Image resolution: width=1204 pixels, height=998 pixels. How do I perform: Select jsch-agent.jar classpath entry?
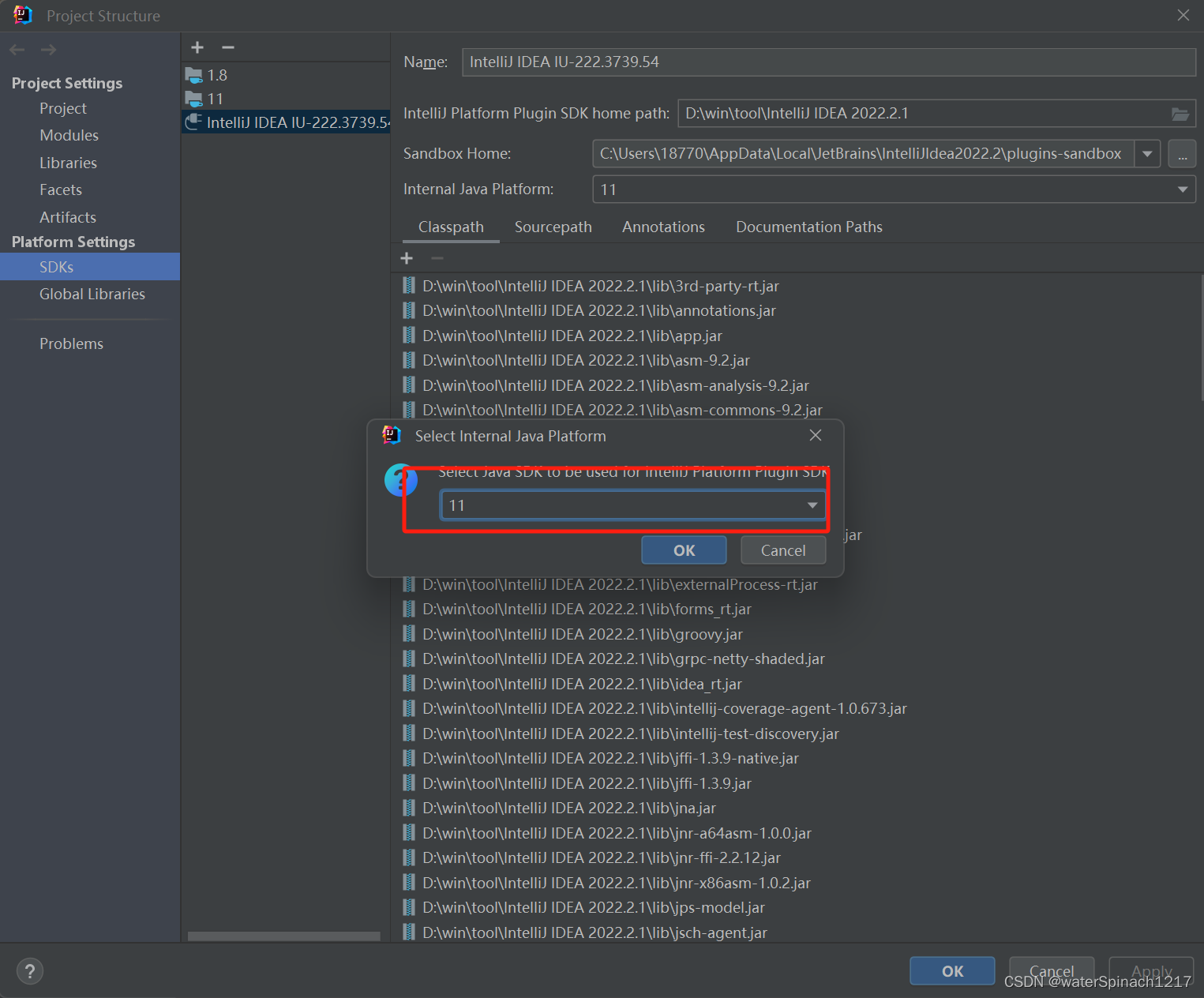coord(594,932)
